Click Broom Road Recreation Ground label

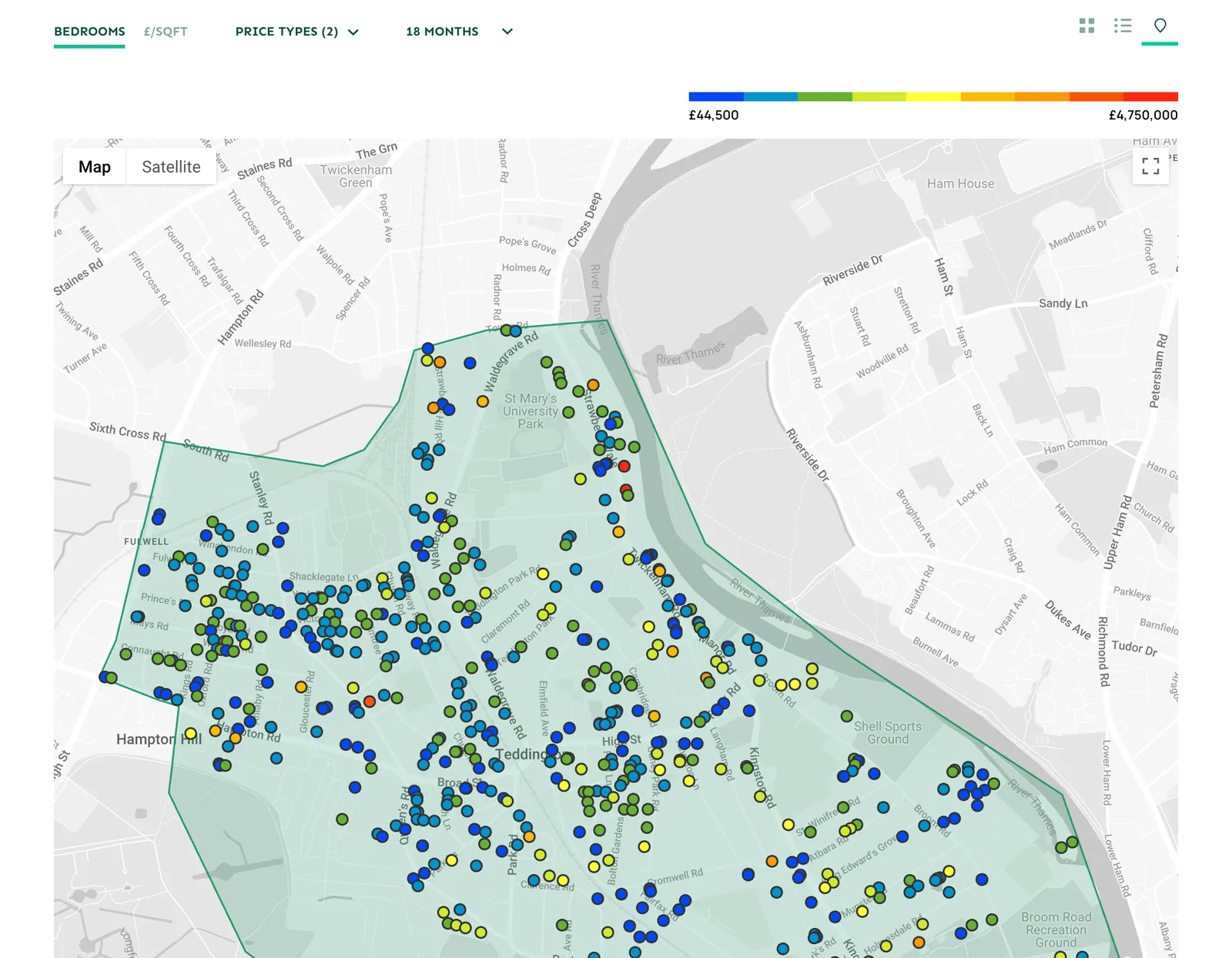click(x=1056, y=930)
